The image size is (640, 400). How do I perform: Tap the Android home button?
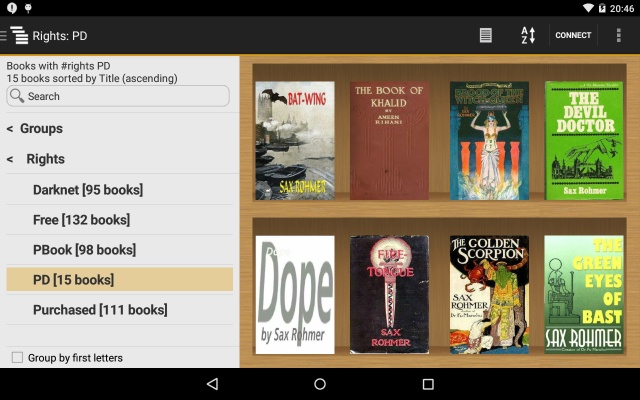point(320,384)
